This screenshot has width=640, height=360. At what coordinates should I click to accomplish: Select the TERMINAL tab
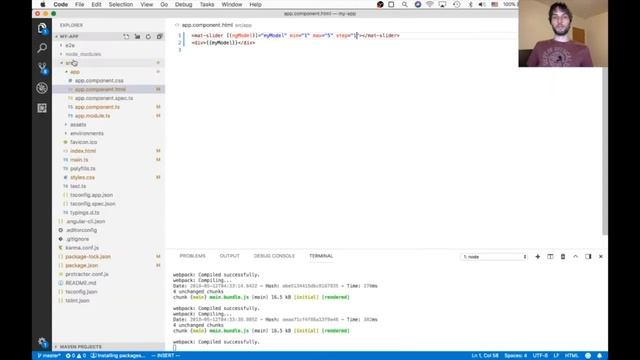(x=321, y=256)
